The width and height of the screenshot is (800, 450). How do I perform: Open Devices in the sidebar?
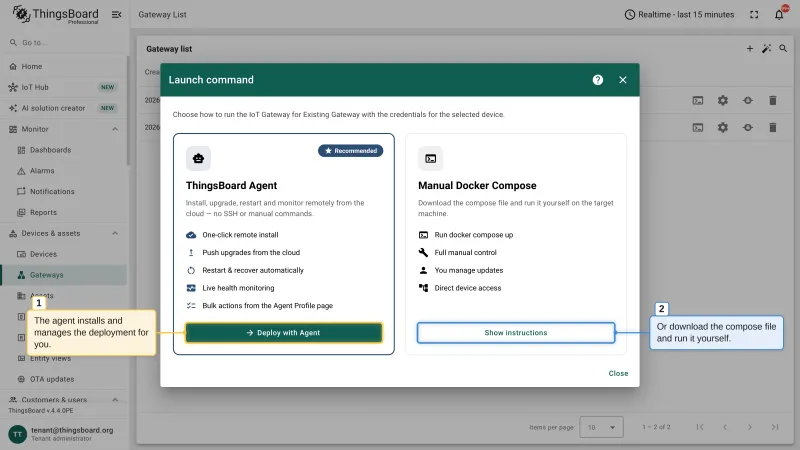point(64,254)
